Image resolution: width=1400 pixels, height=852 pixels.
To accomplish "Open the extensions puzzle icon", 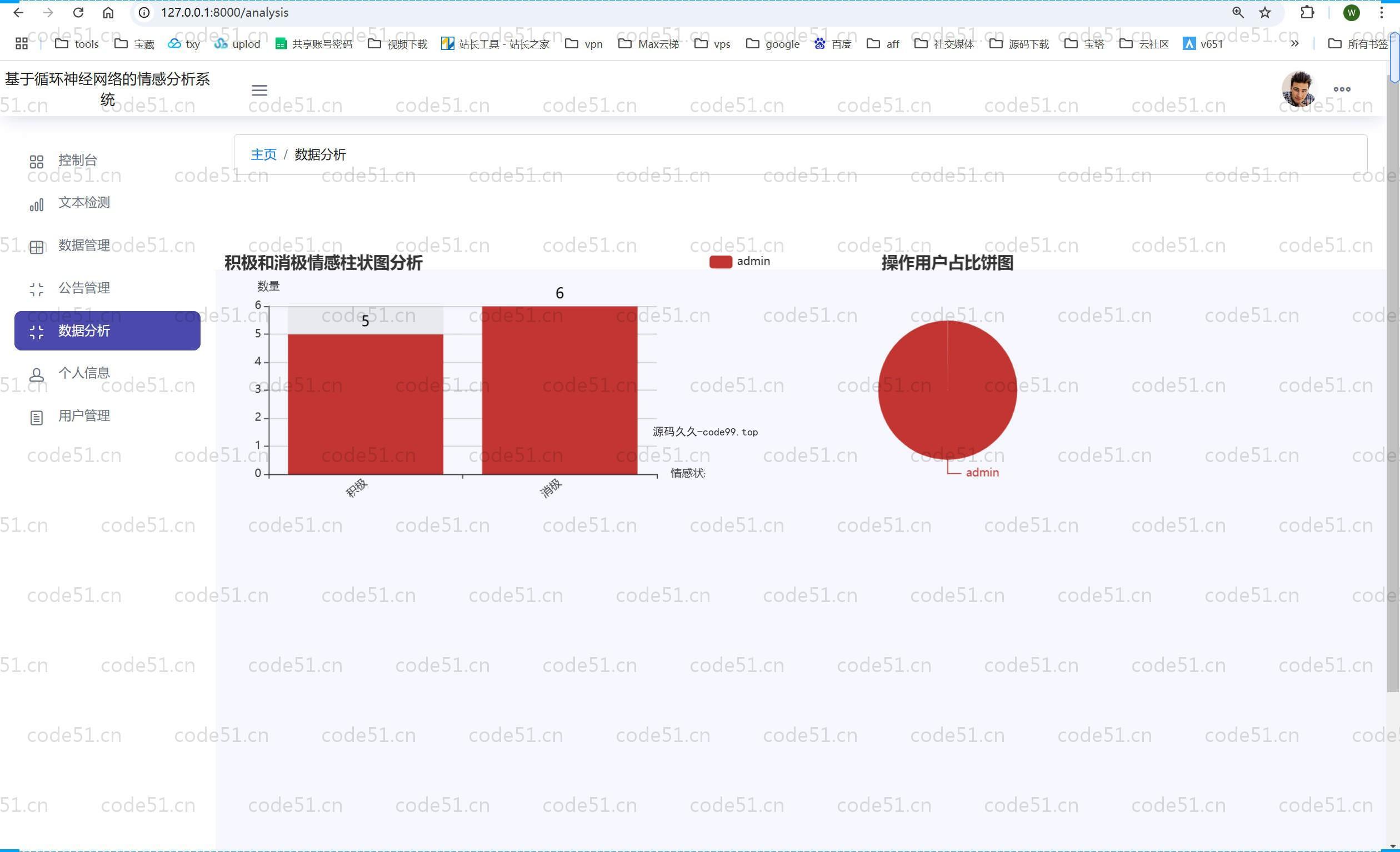I will pos(1307,12).
